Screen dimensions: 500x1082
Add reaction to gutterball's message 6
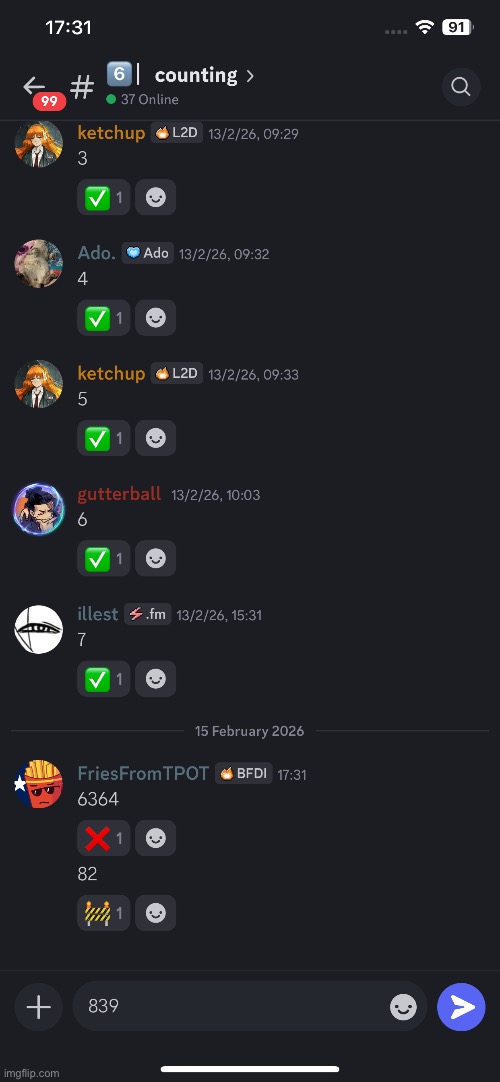coord(156,558)
